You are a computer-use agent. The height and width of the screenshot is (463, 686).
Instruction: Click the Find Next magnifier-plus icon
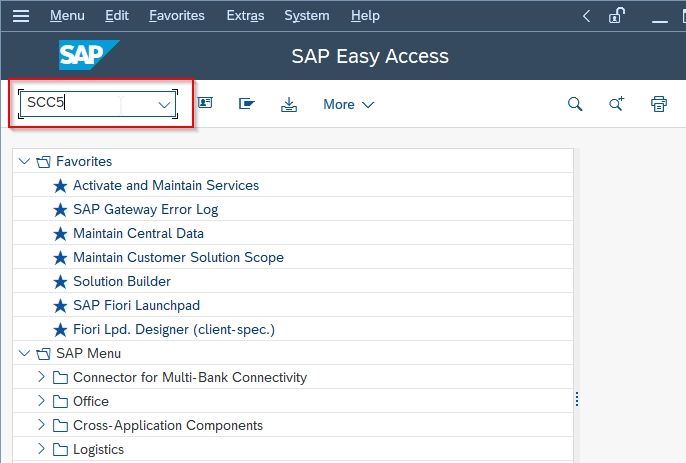616,104
